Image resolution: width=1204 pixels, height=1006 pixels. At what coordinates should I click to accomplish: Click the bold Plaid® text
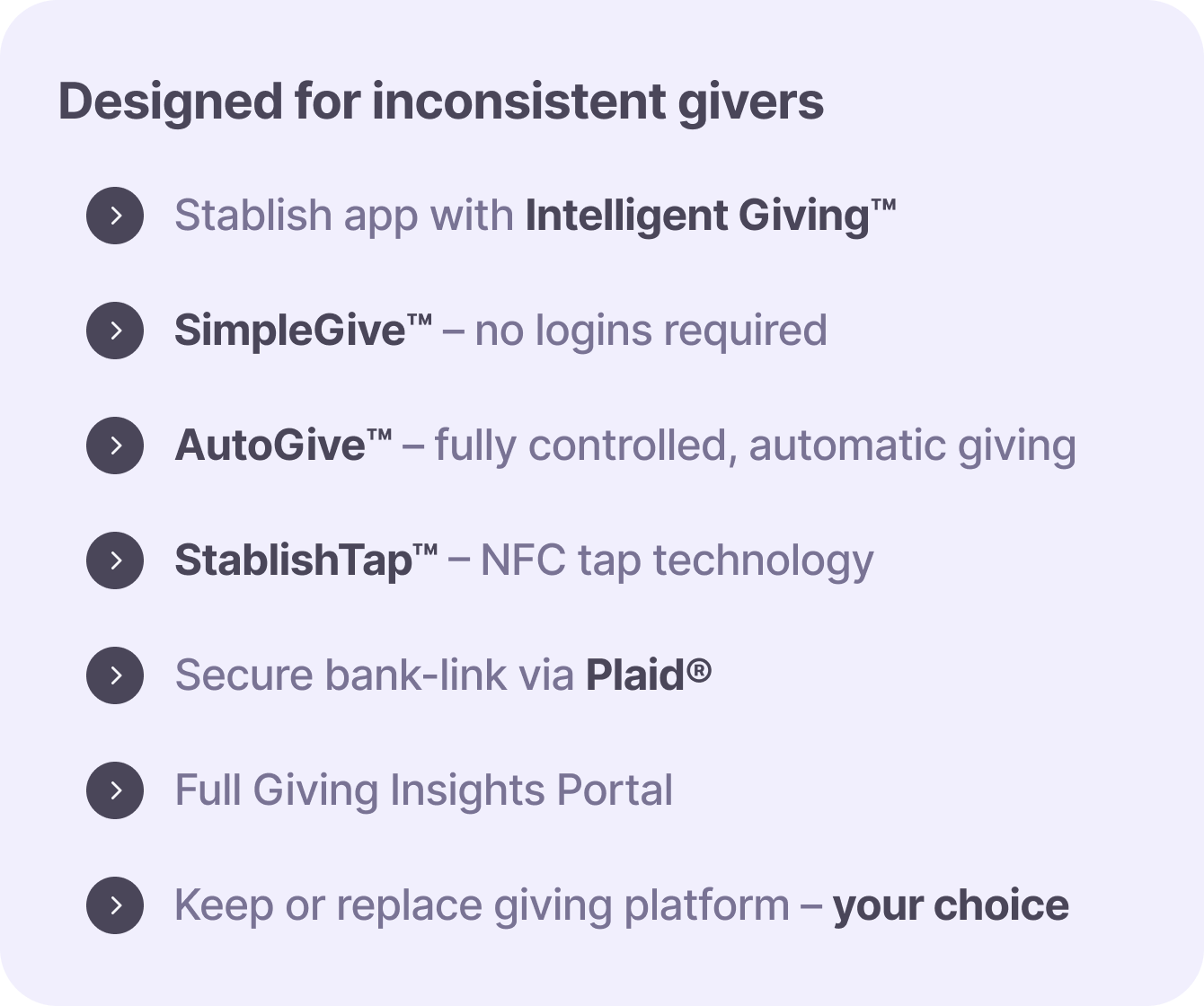(648, 675)
